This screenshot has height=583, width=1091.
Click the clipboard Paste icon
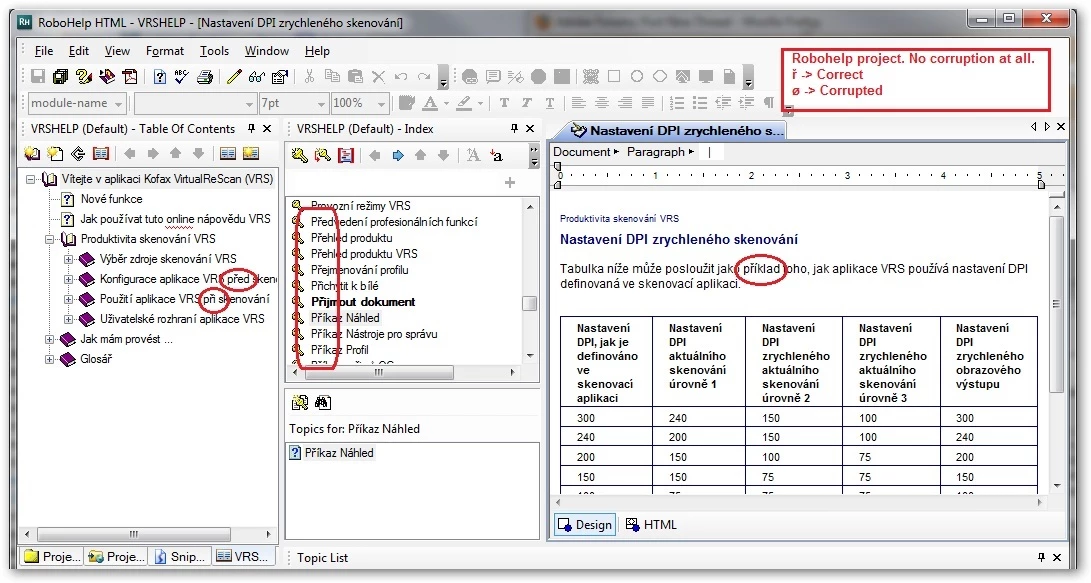point(356,77)
